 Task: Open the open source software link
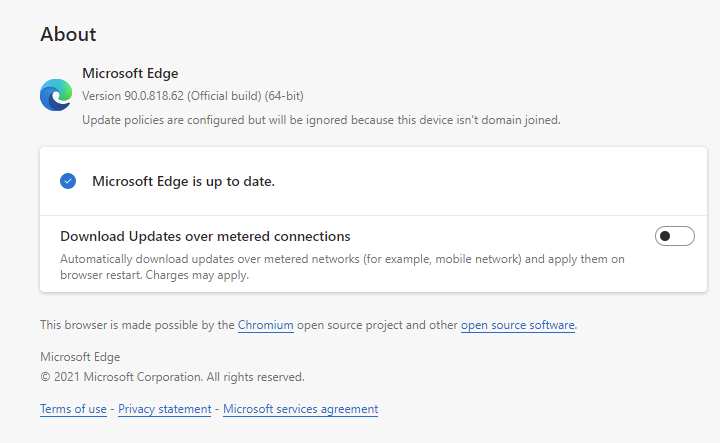tap(517, 325)
